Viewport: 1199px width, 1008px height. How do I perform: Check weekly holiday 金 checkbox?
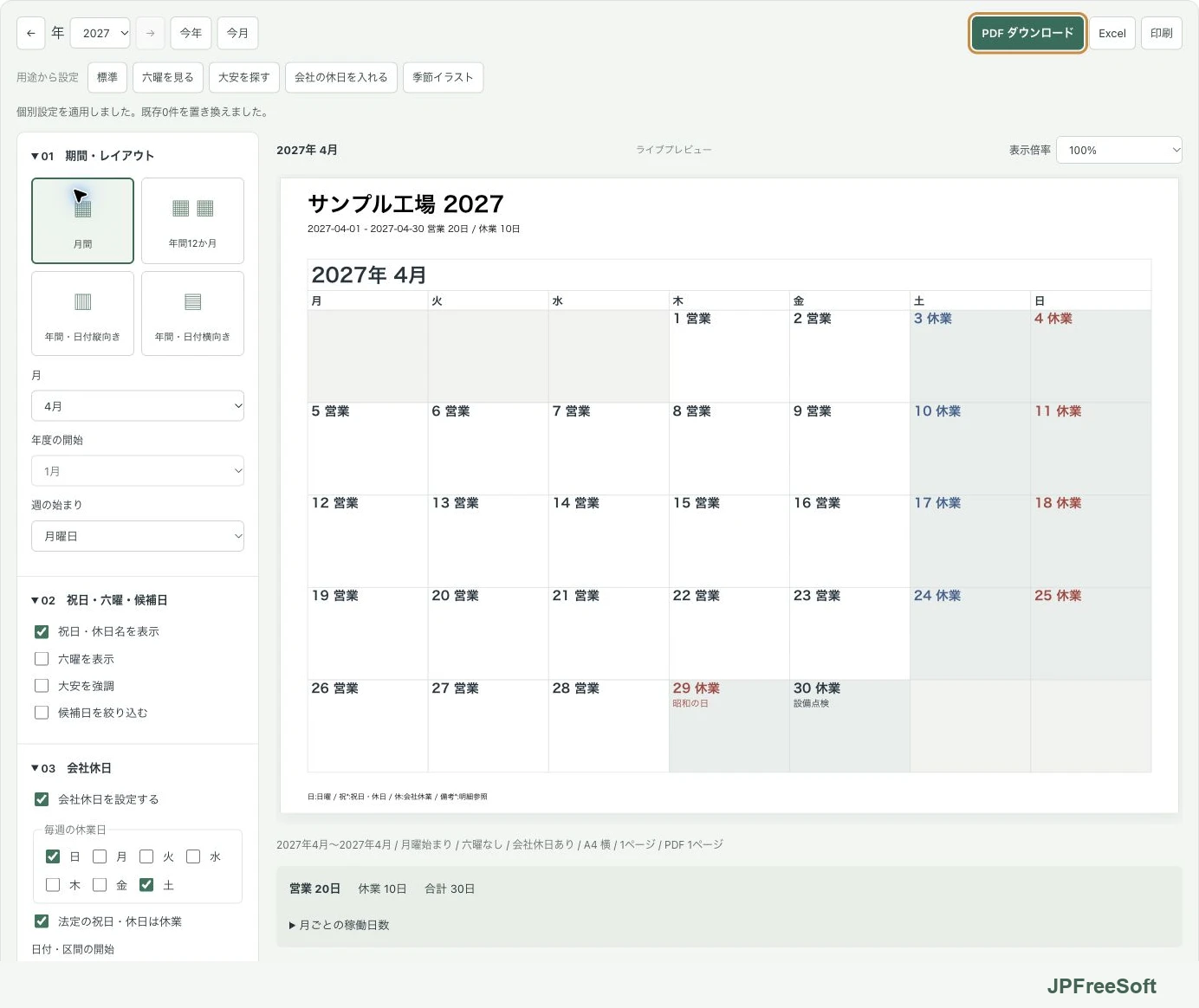[100, 885]
